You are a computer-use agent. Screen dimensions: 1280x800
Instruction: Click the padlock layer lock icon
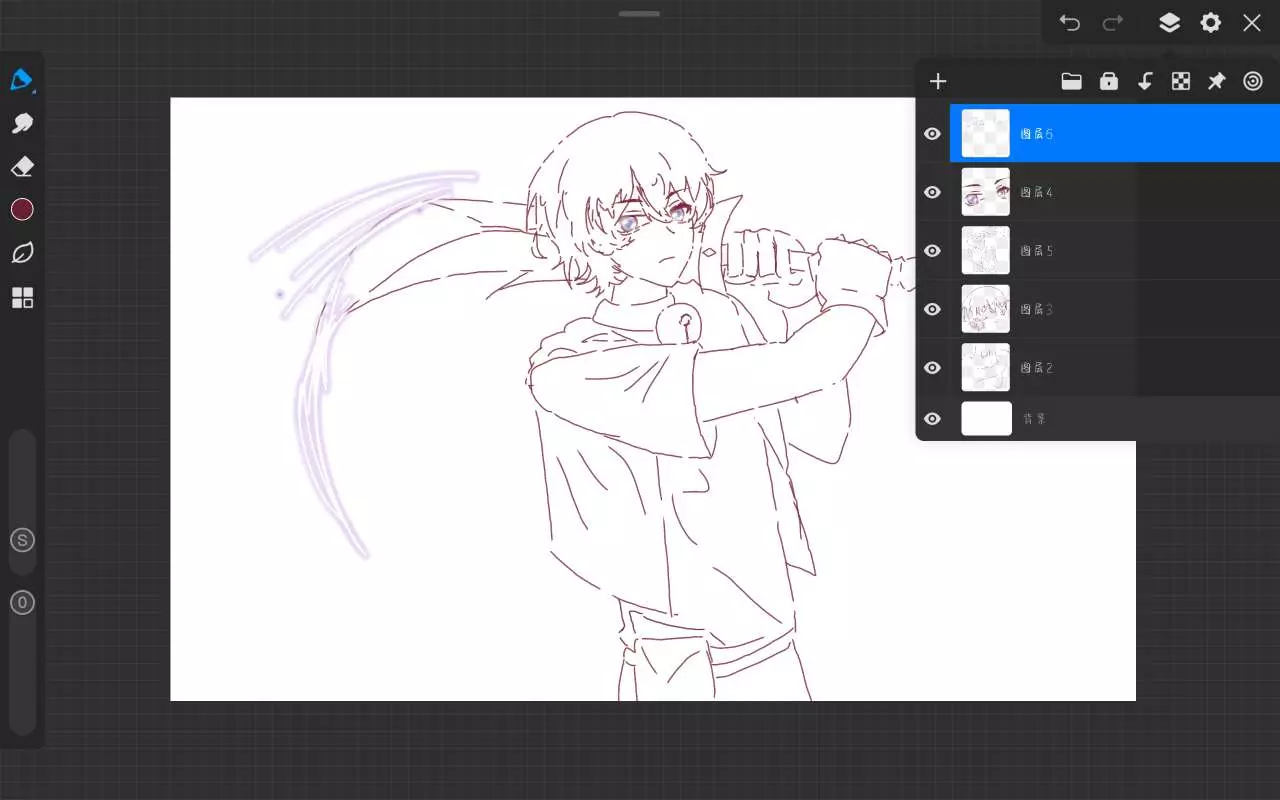click(1109, 81)
